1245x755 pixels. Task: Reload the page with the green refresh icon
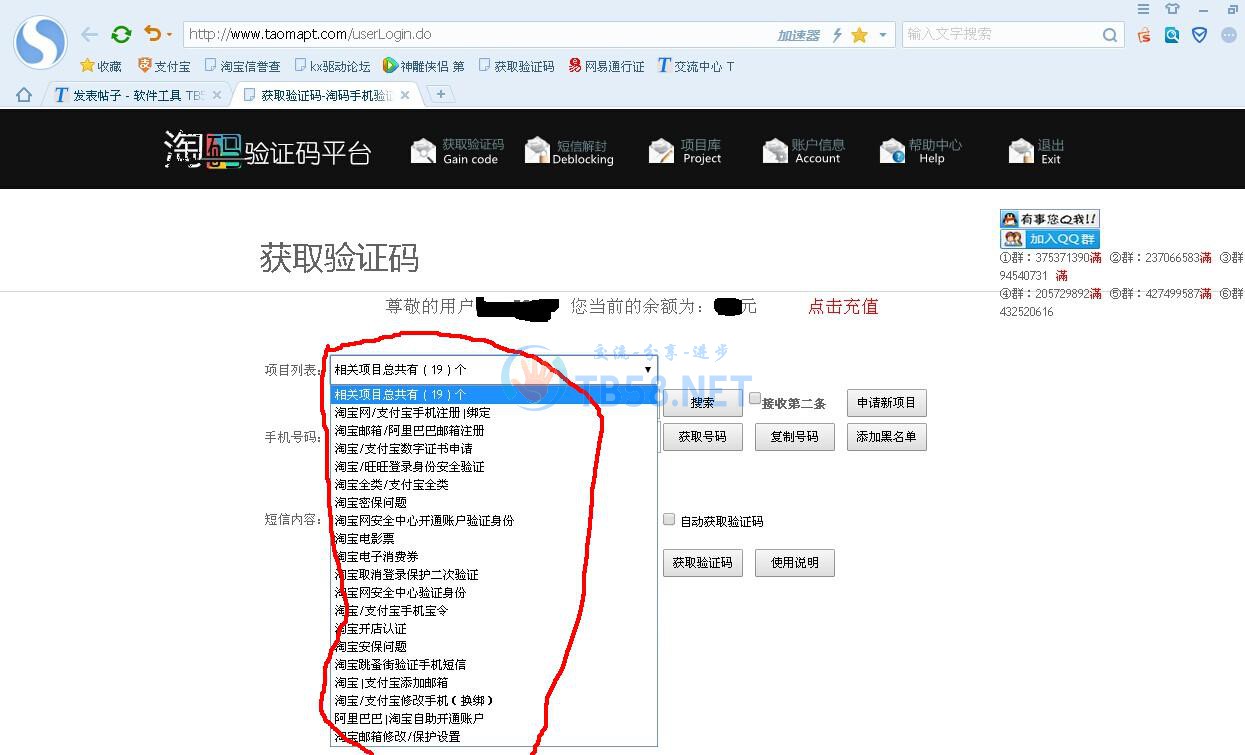121,34
